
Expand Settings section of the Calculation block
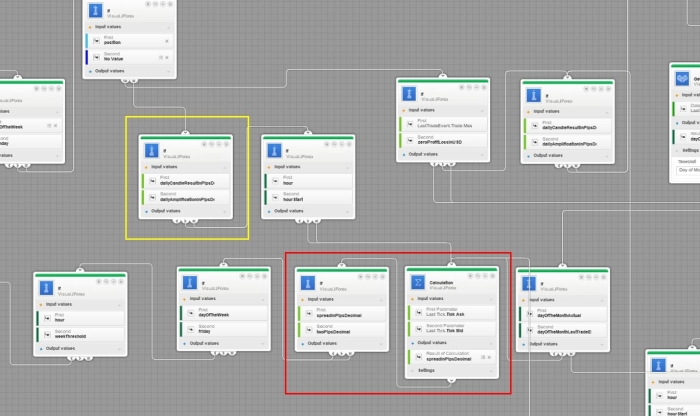click(491, 371)
